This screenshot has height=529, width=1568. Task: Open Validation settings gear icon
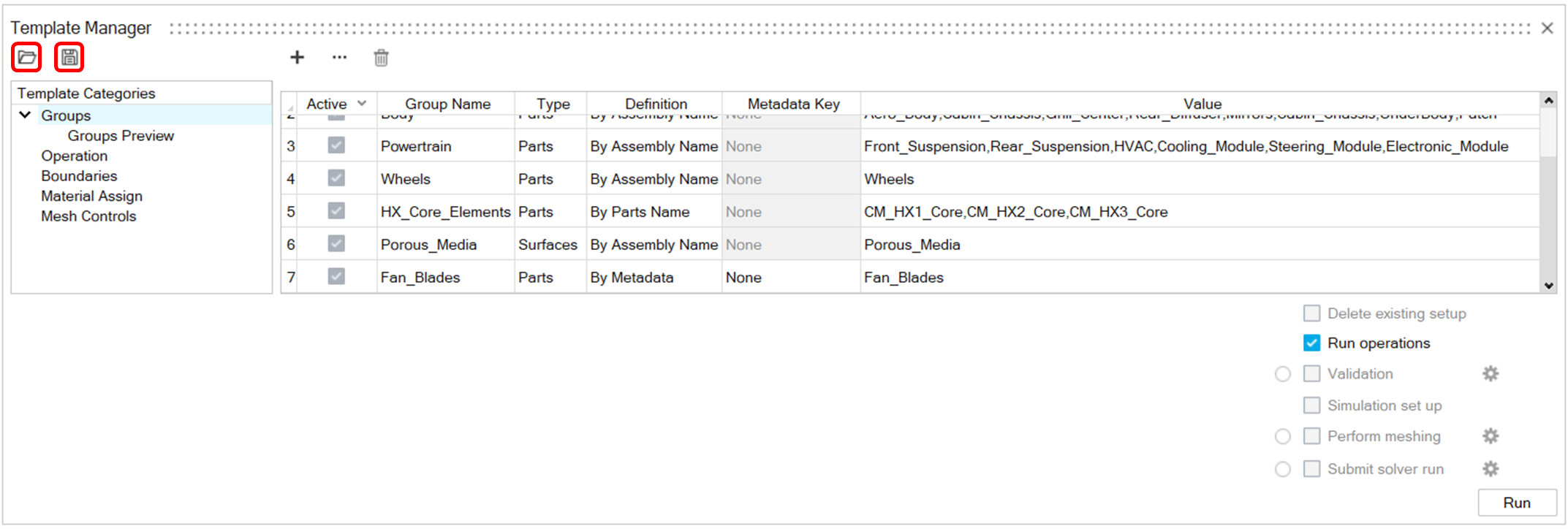pyautogui.click(x=1491, y=374)
